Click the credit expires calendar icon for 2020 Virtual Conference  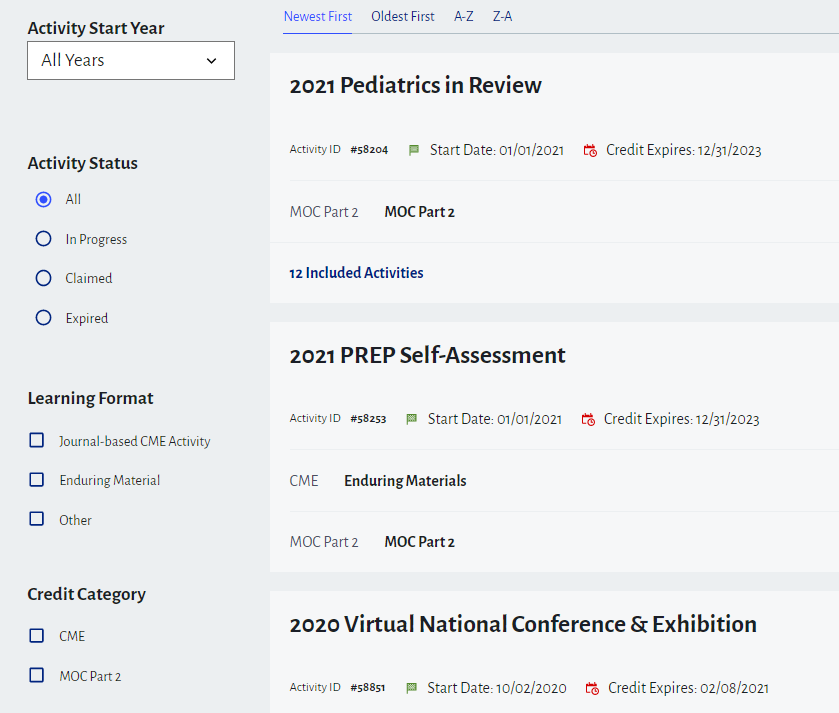coord(592,689)
